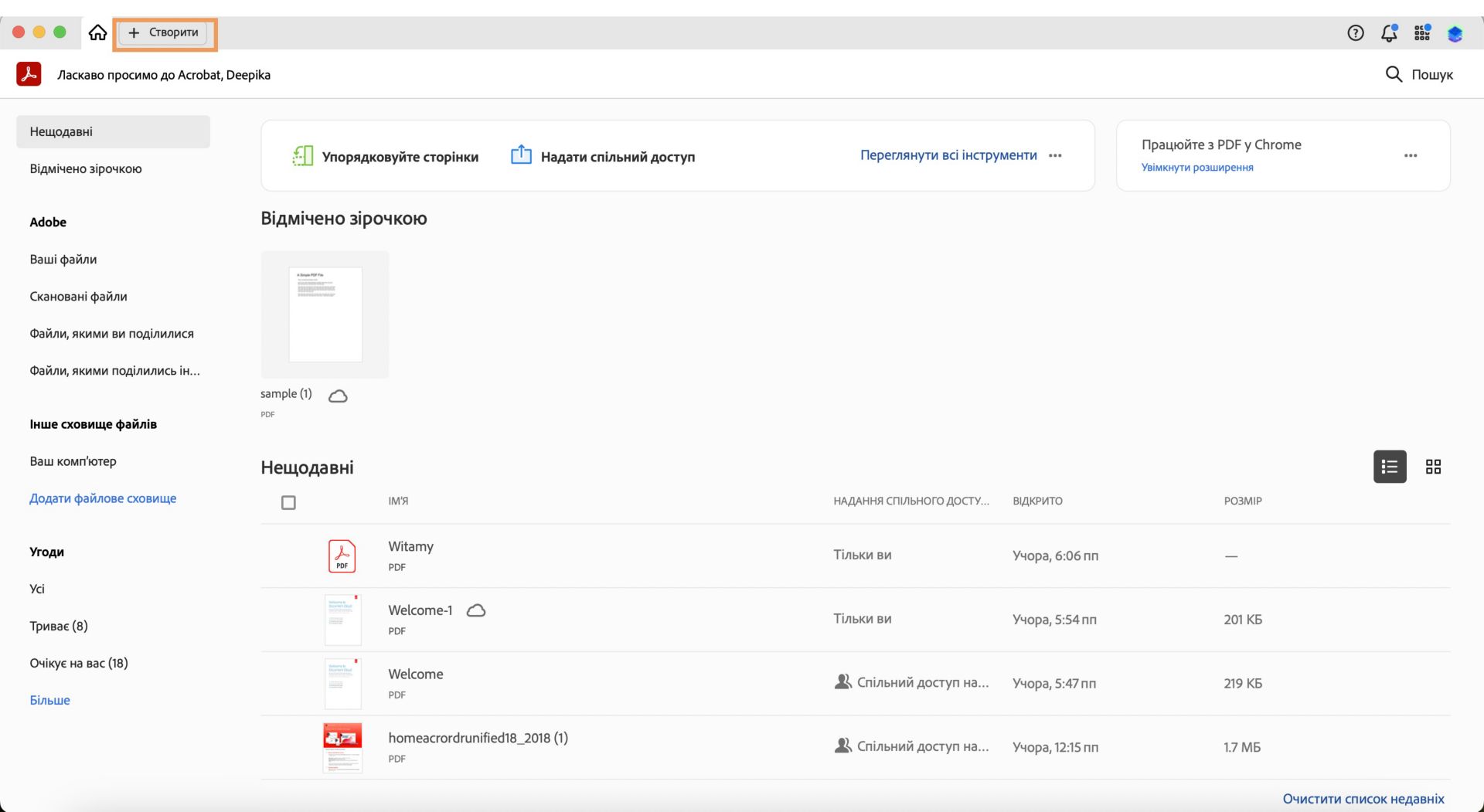Sort the list by the РОЗМІР column header
The height and width of the screenshot is (812, 1484).
pos(1242,501)
